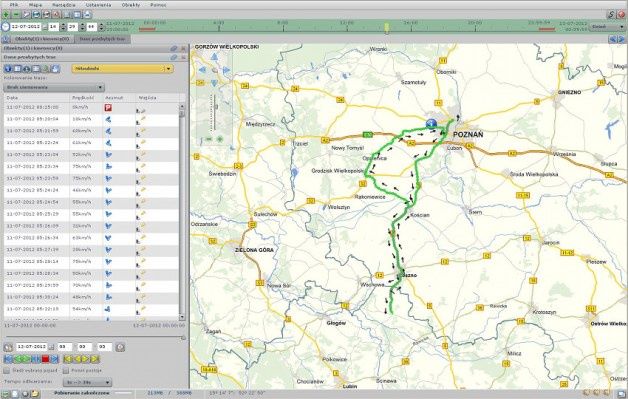The image size is (628, 399).
Task: Click the red parking icon in first table row
Action: click(108, 107)
